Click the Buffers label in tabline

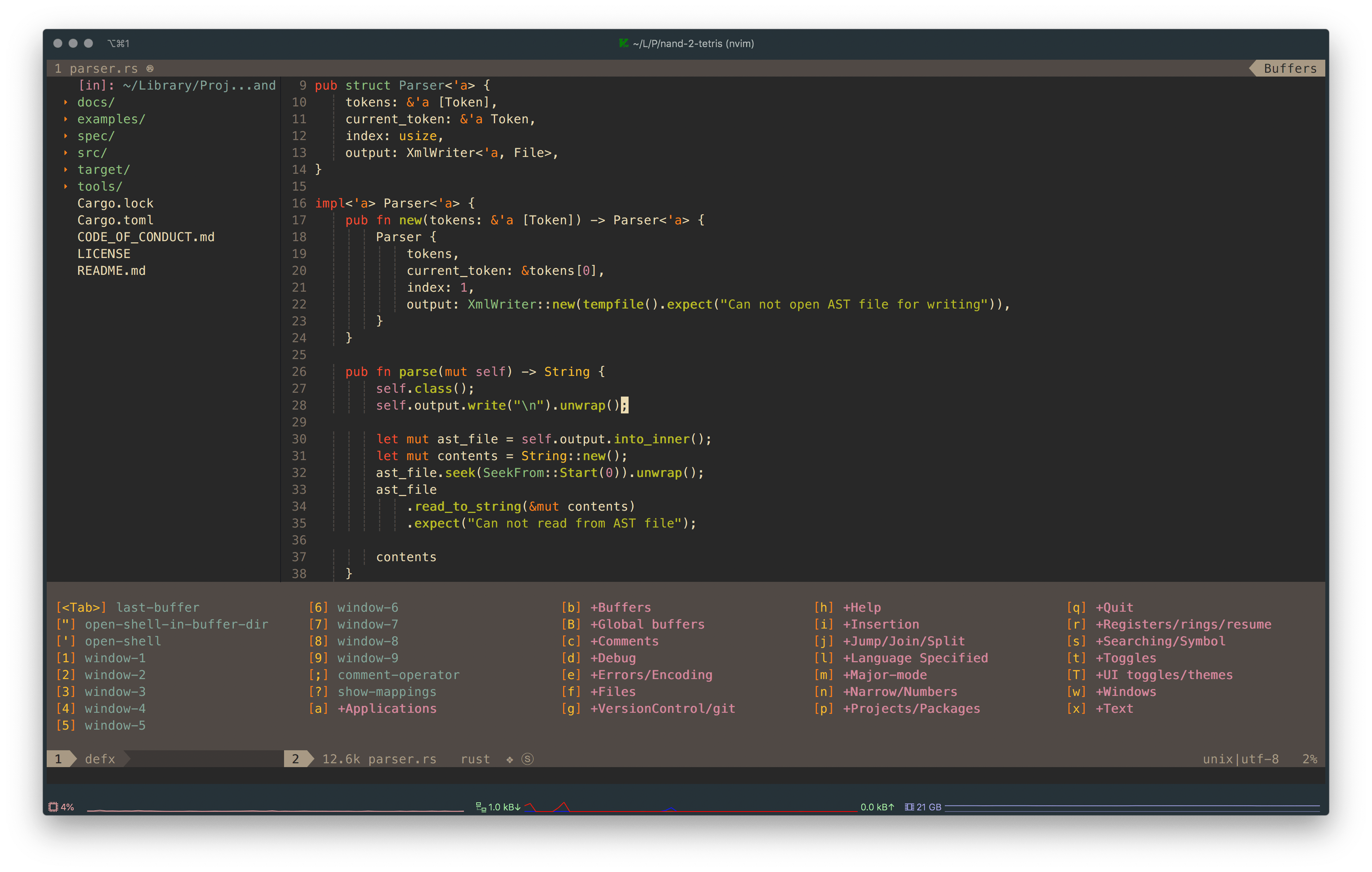coord(1290,69)
